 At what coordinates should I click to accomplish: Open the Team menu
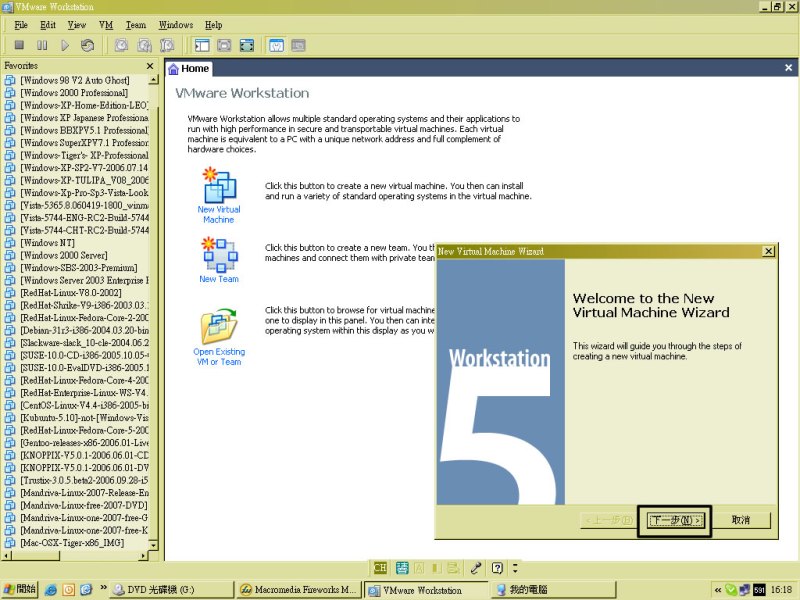click(136, 25)
